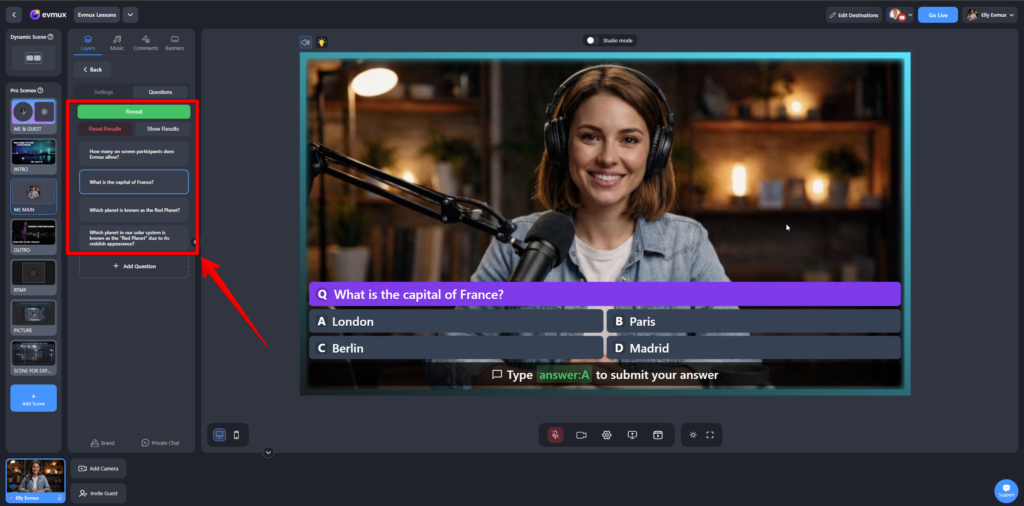Viewport: 1024px width, 506px height.
Task: Open the screen share icon
Action: 632,435
